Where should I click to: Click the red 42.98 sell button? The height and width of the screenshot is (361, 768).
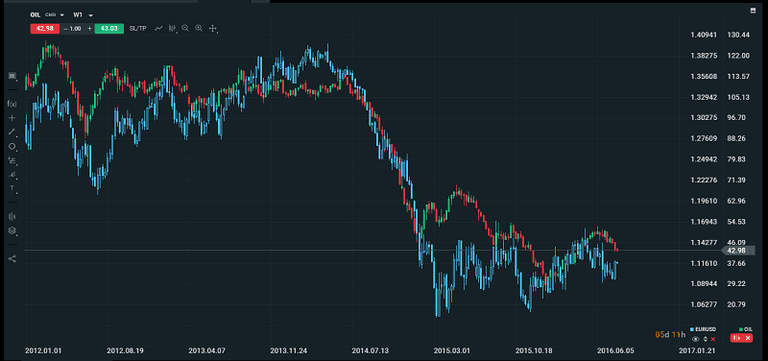coord(45,28)
